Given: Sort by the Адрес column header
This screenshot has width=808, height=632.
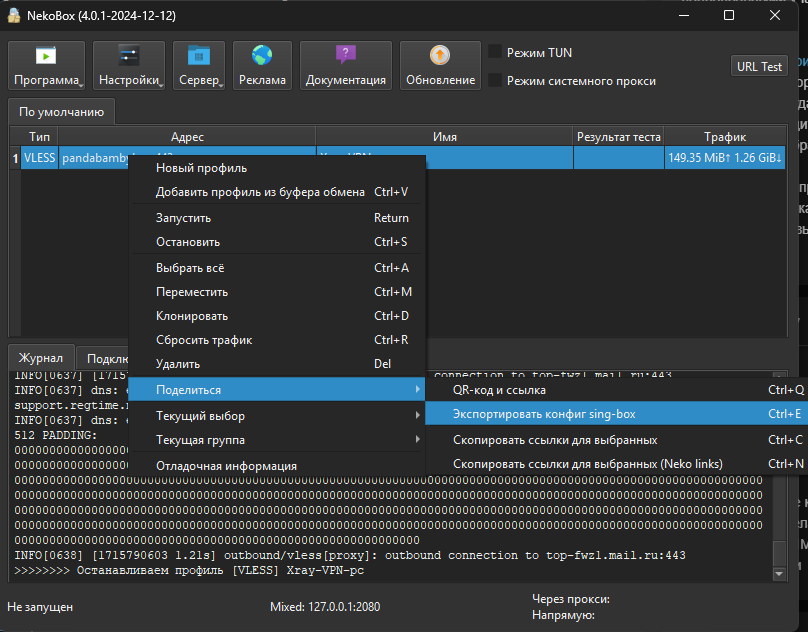Looking at the screenshot, I should click(187, 137).
